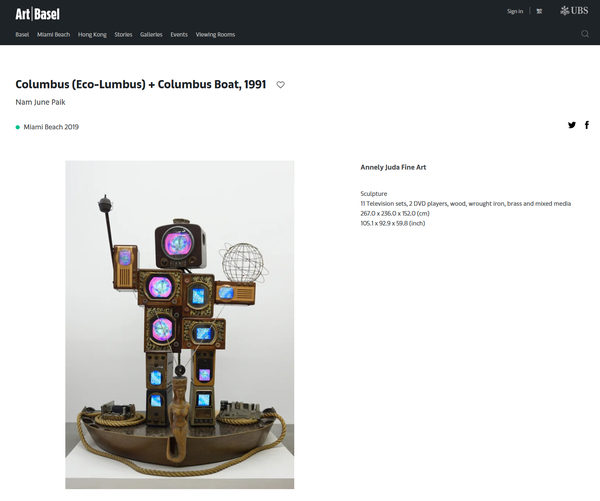The image size is (600, 501).
Task: Open the Galleries menu
Action: click(151, 34)
